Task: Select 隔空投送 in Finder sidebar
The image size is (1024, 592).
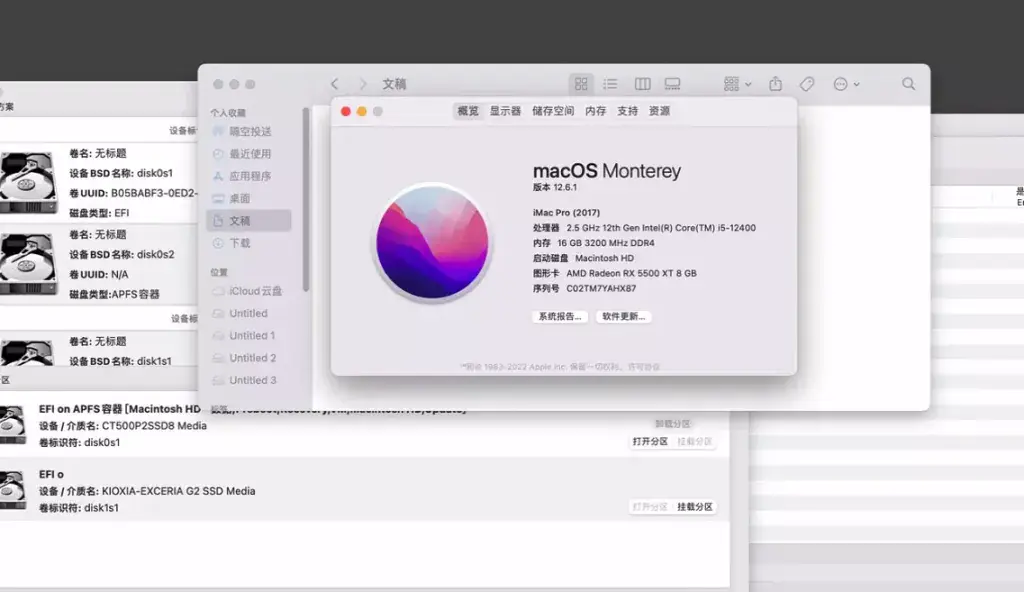Action: coord(250,131)
